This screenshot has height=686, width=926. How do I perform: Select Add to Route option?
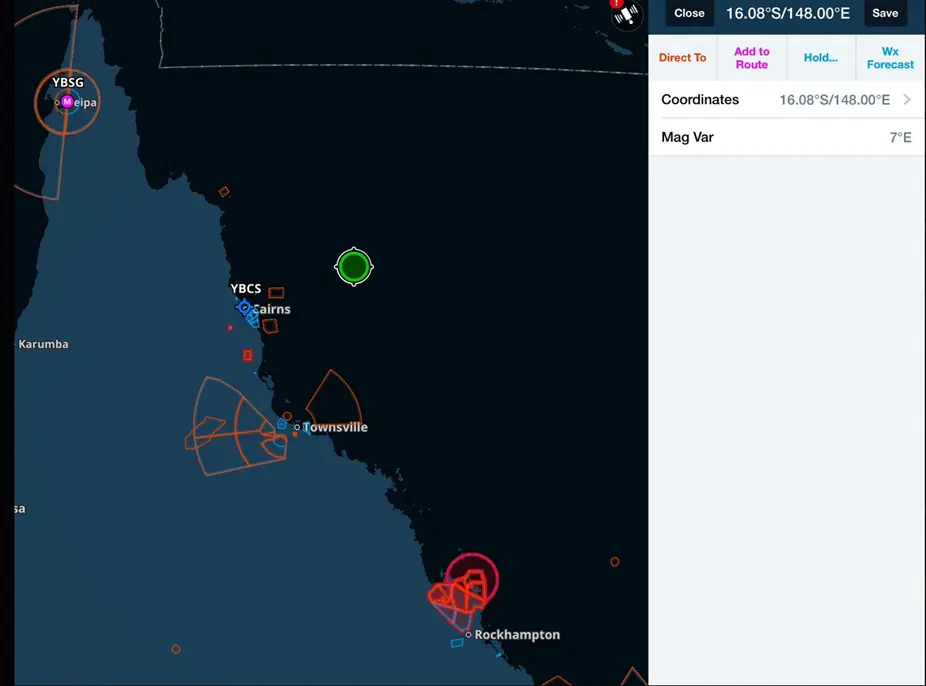pos(752,58)
